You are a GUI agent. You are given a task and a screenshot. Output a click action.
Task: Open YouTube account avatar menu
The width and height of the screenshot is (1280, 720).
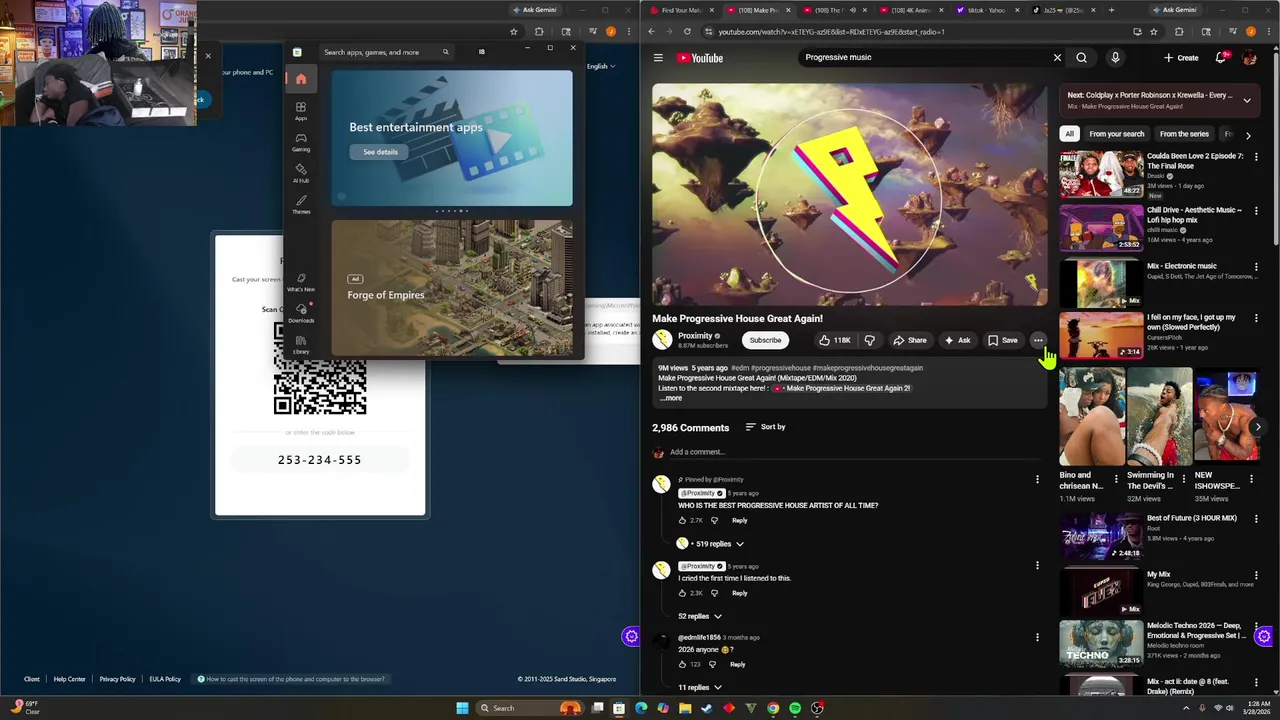[1249, 58]
